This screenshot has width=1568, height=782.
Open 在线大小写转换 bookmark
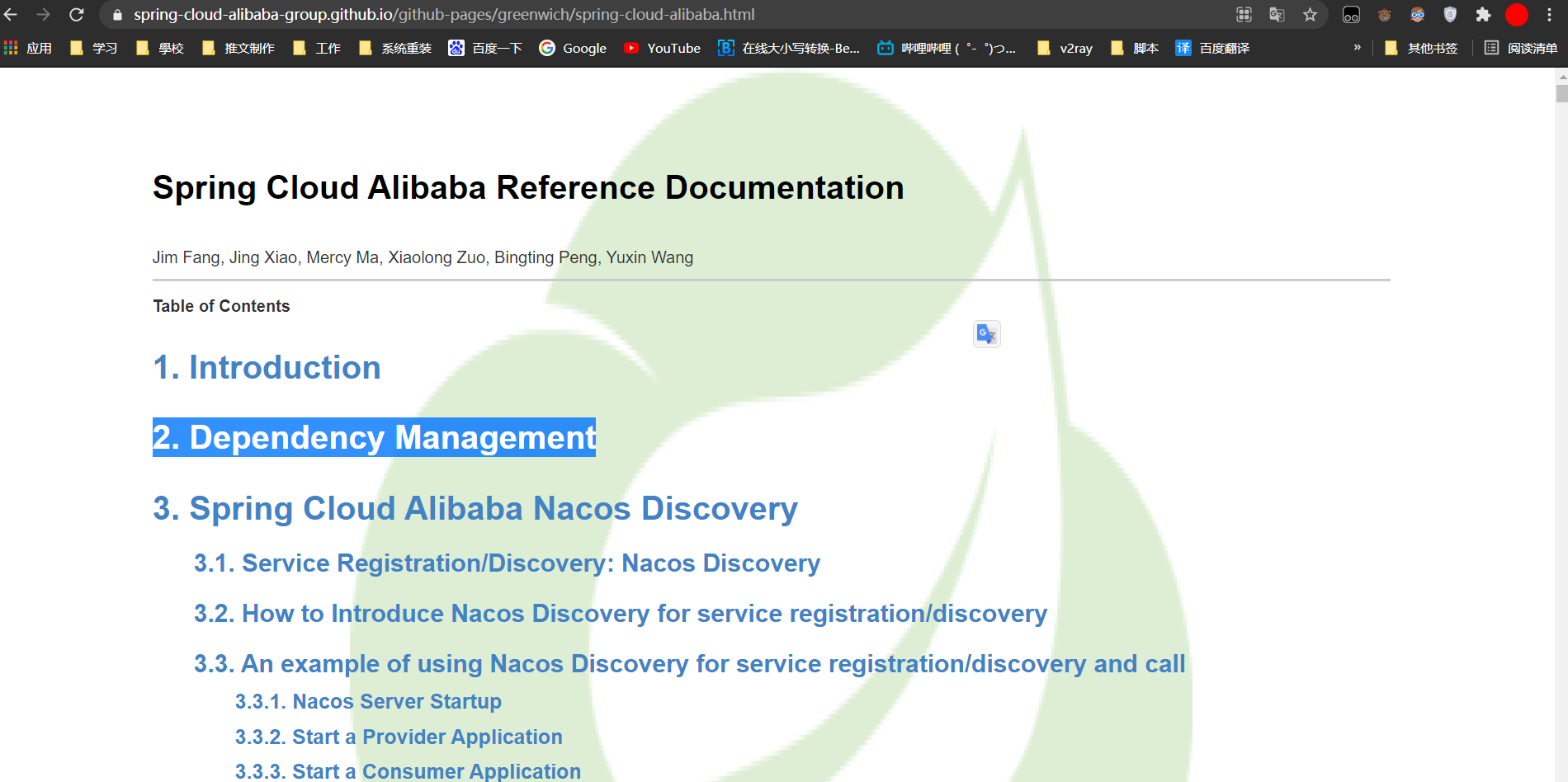pos(789,48)
